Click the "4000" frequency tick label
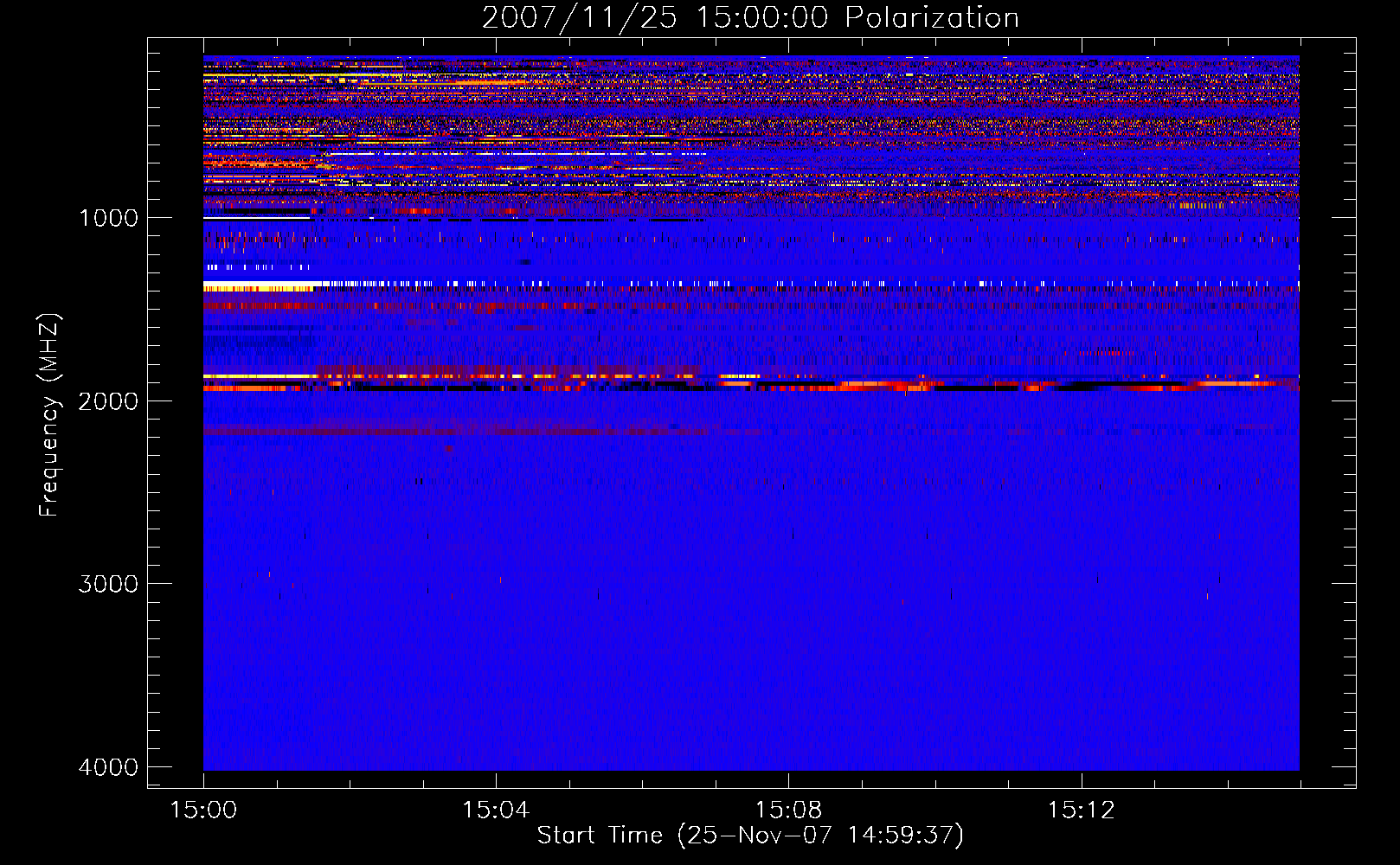 [108, 767]
